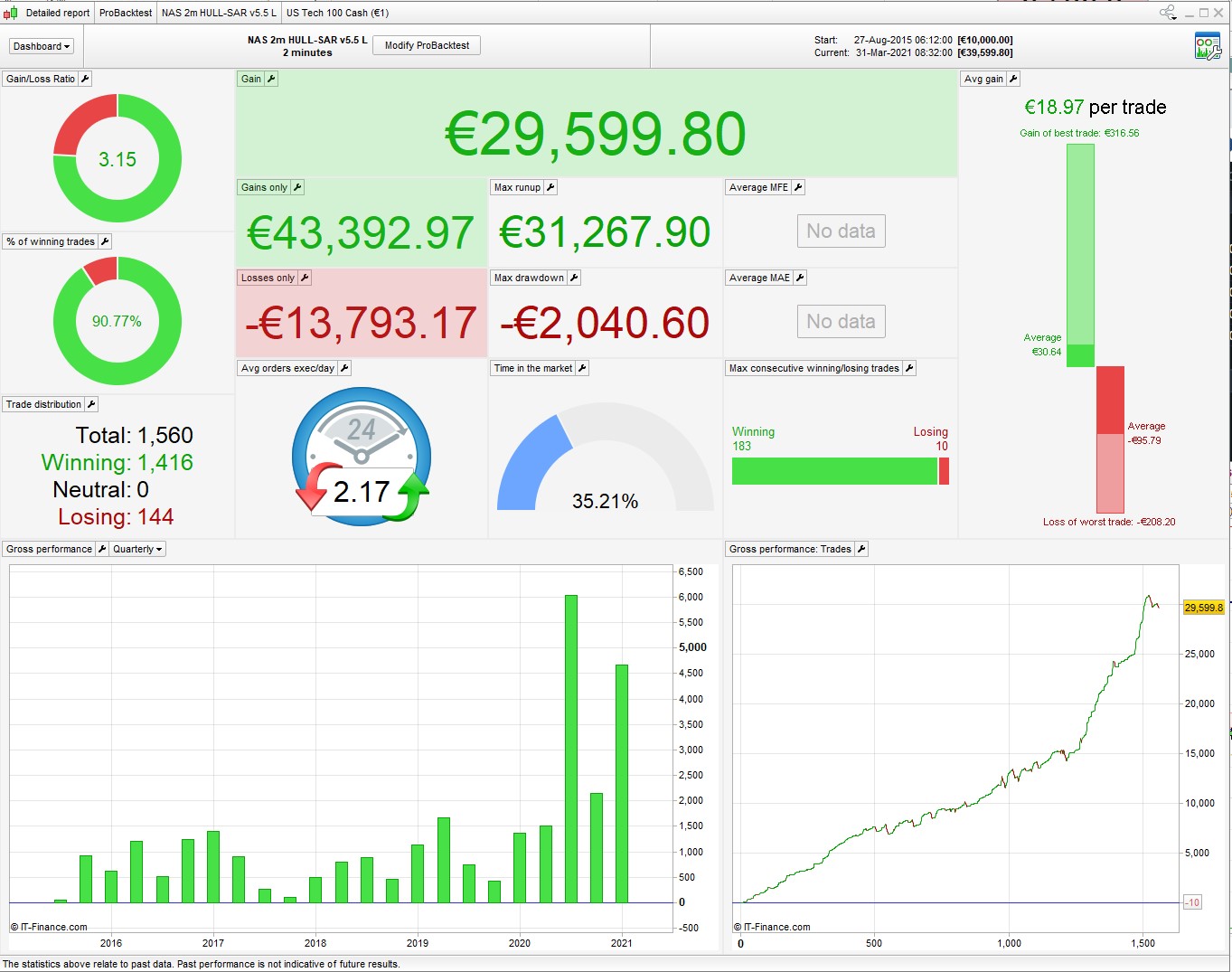Click the €29,599.80 total gain value
1232x972 pixels.
[596, 134]
